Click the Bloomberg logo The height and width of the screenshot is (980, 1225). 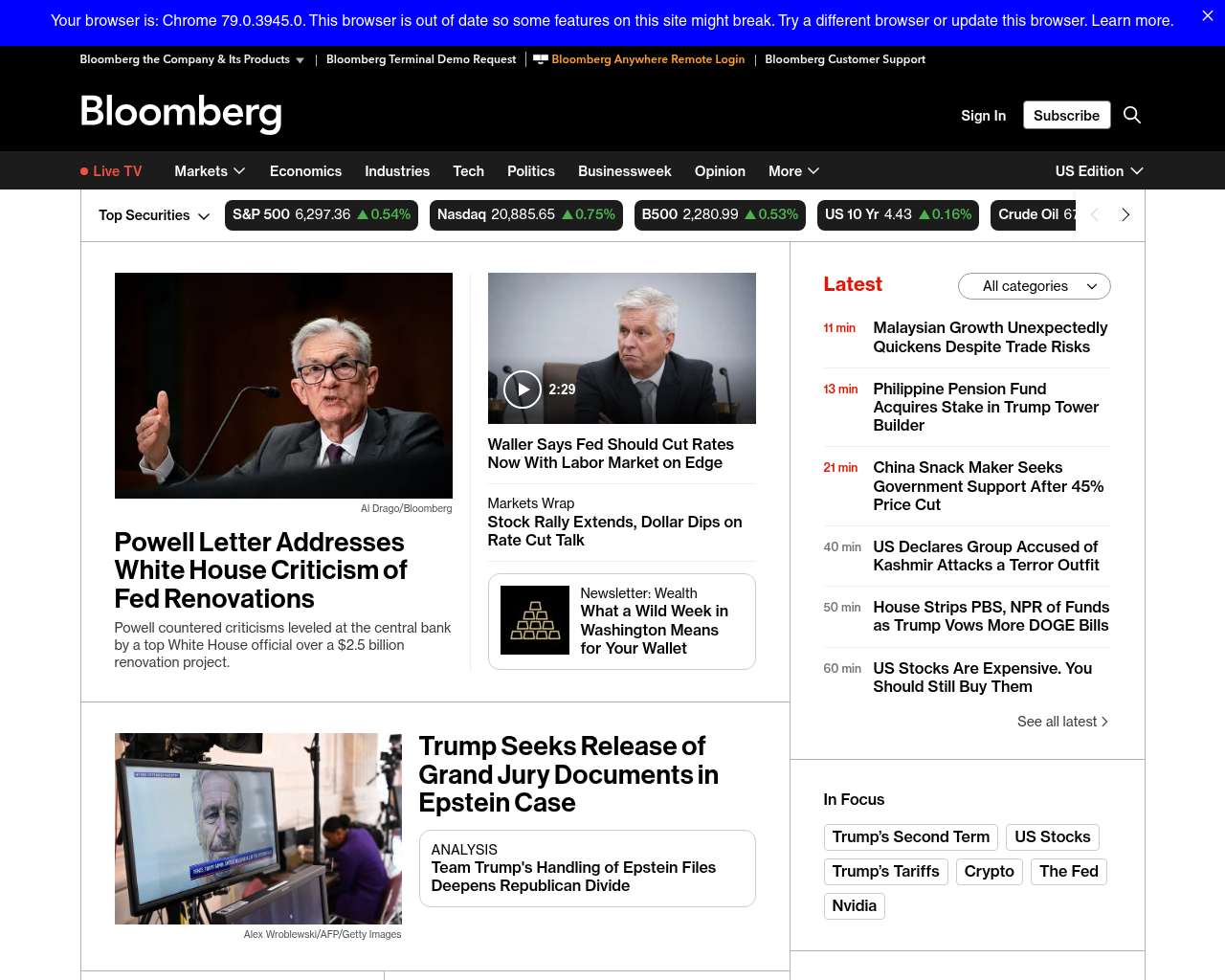click(x=181, y=112)
